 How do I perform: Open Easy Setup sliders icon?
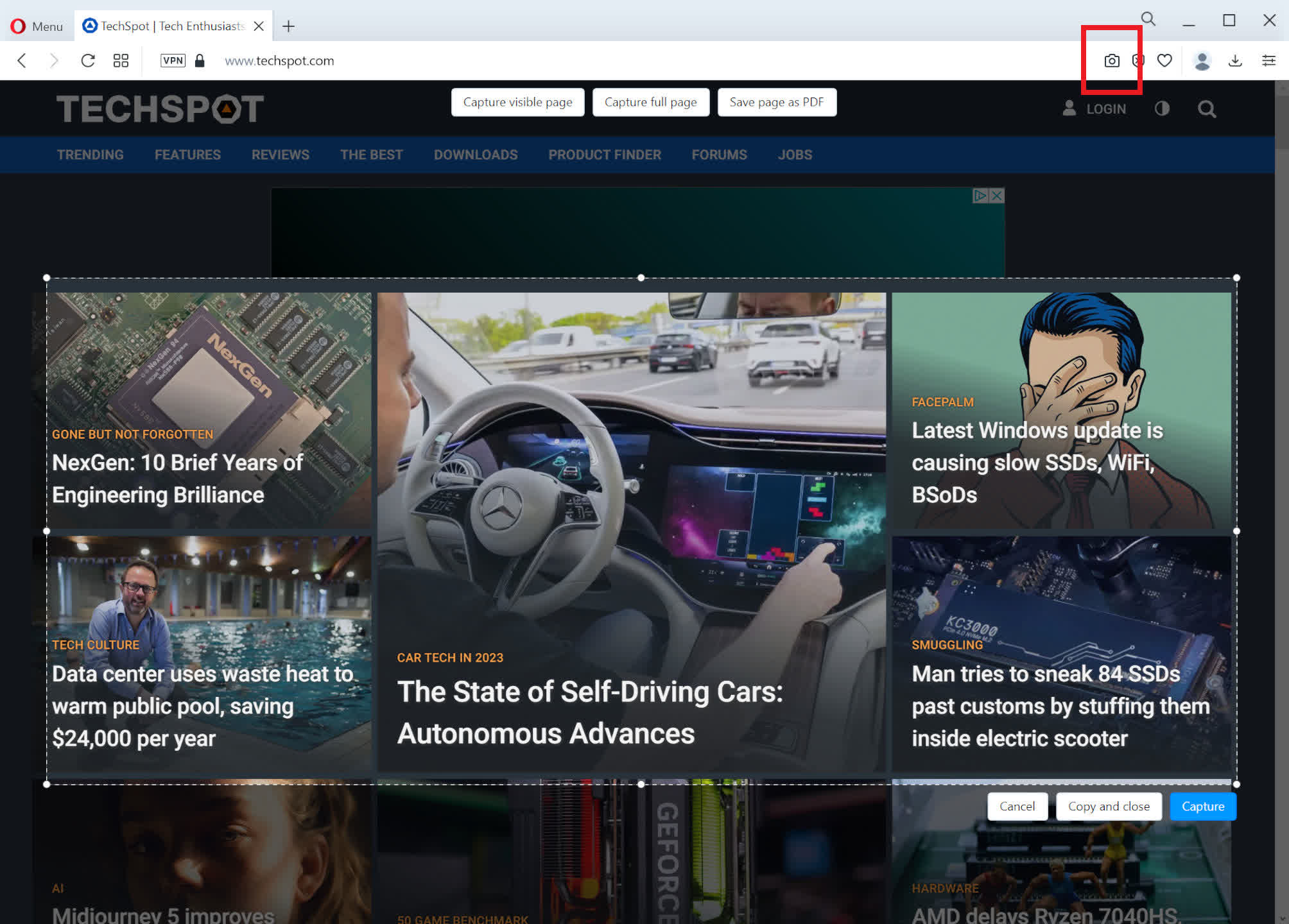coord(1268,60)
